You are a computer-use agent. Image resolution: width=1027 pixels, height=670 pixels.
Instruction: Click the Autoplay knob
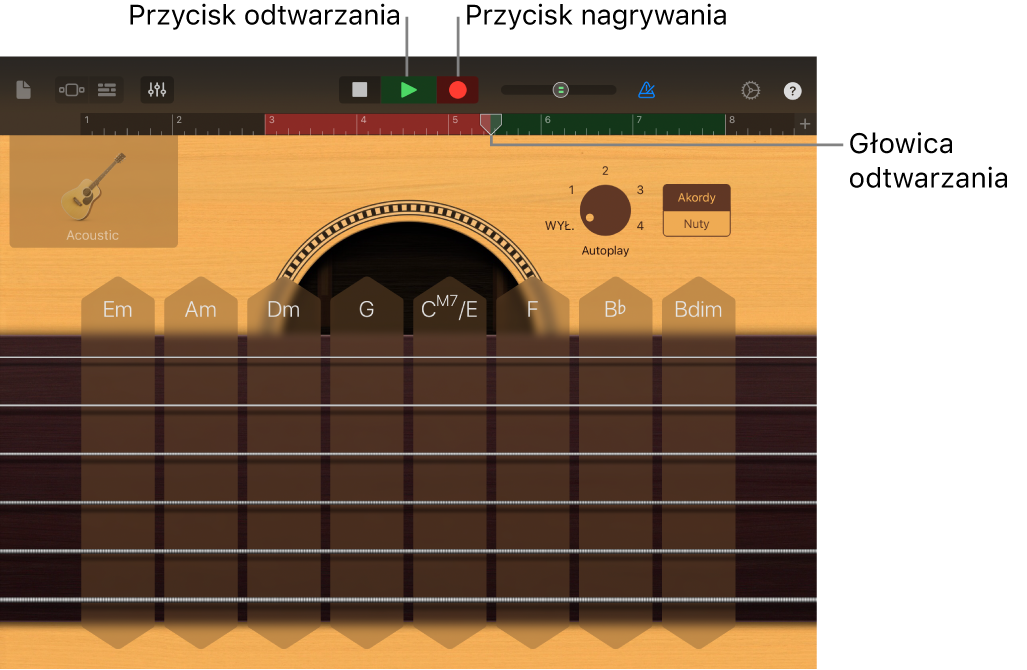pos(605,210)
